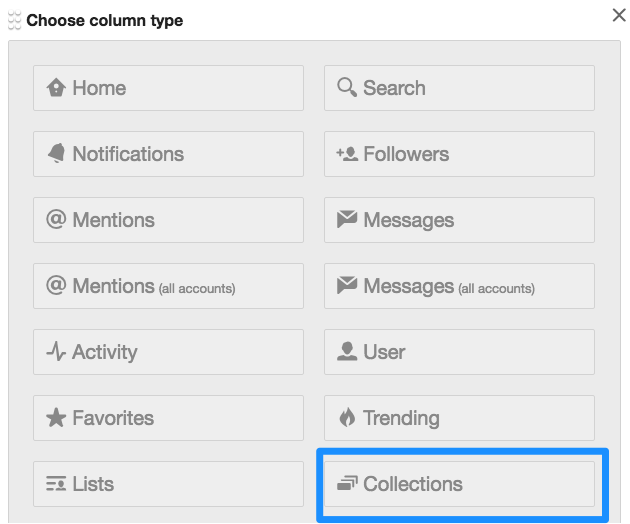The height and width of the screenshot is (524, 630).
Task: Select Mentions (all accounts) column
Action: [168, 286]
